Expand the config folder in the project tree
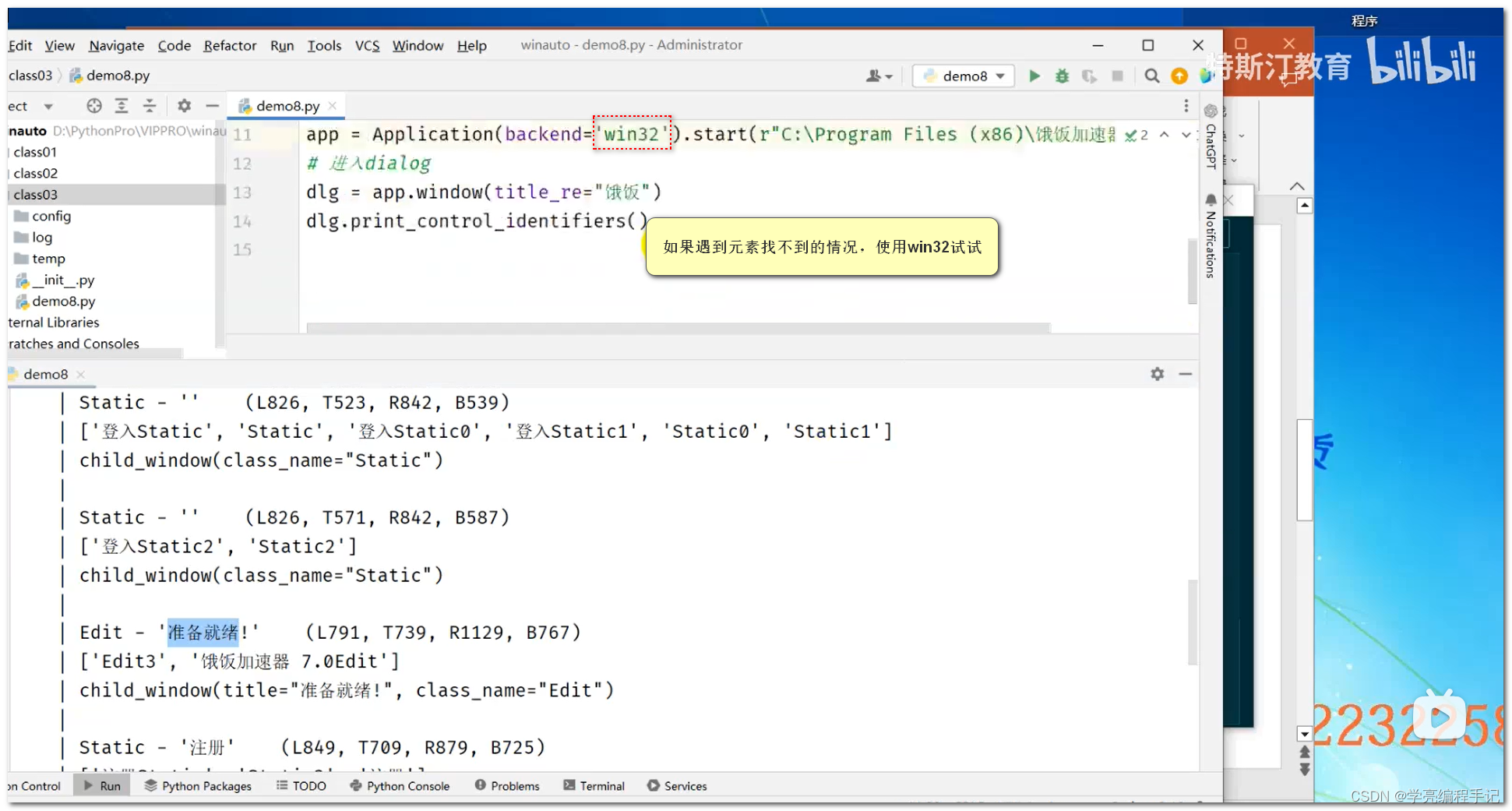 (x=51, y=216)
